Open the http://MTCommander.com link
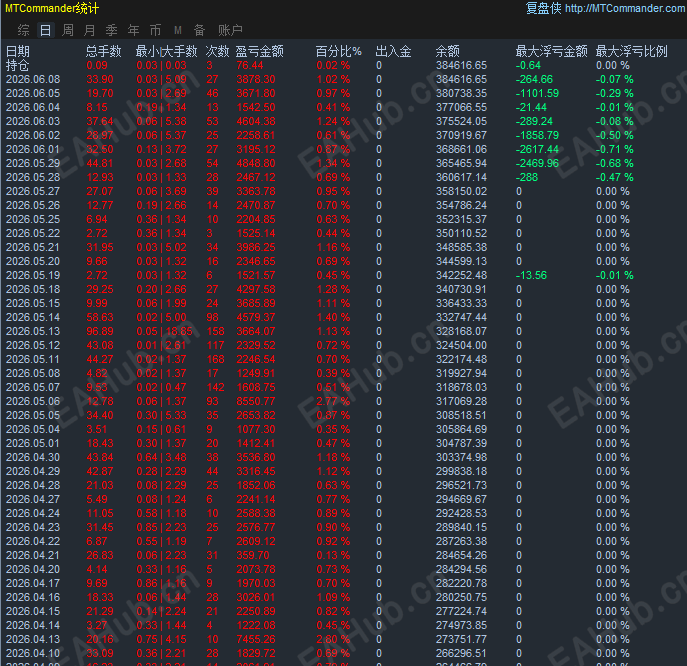687x666 pixels. point(625,8)
